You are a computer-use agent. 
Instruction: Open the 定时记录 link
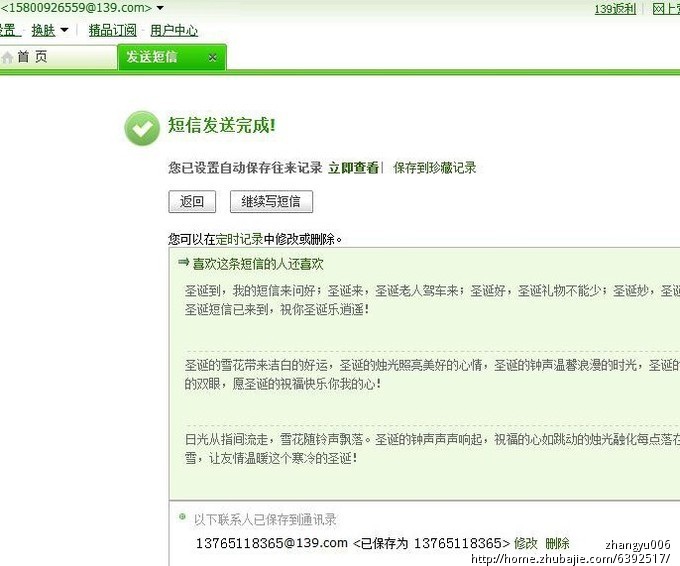[x=239, y=239]
